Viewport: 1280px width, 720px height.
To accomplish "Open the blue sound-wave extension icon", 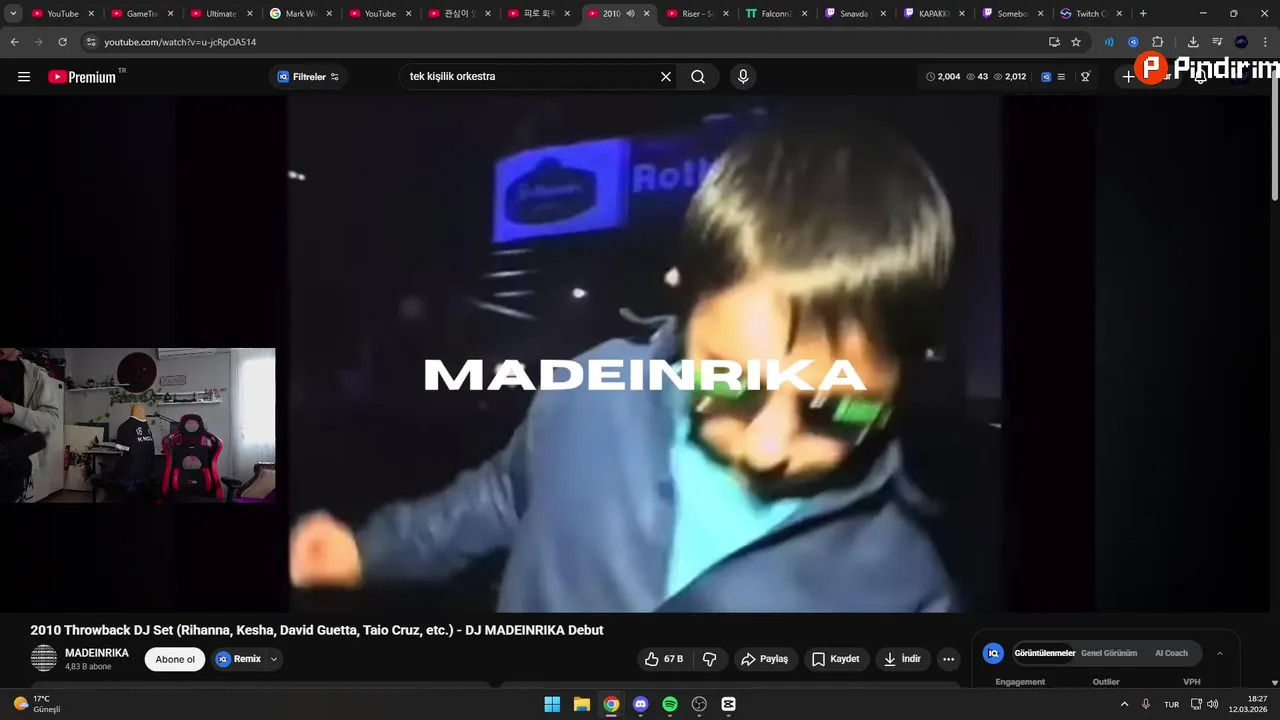I will (1109, 42).
